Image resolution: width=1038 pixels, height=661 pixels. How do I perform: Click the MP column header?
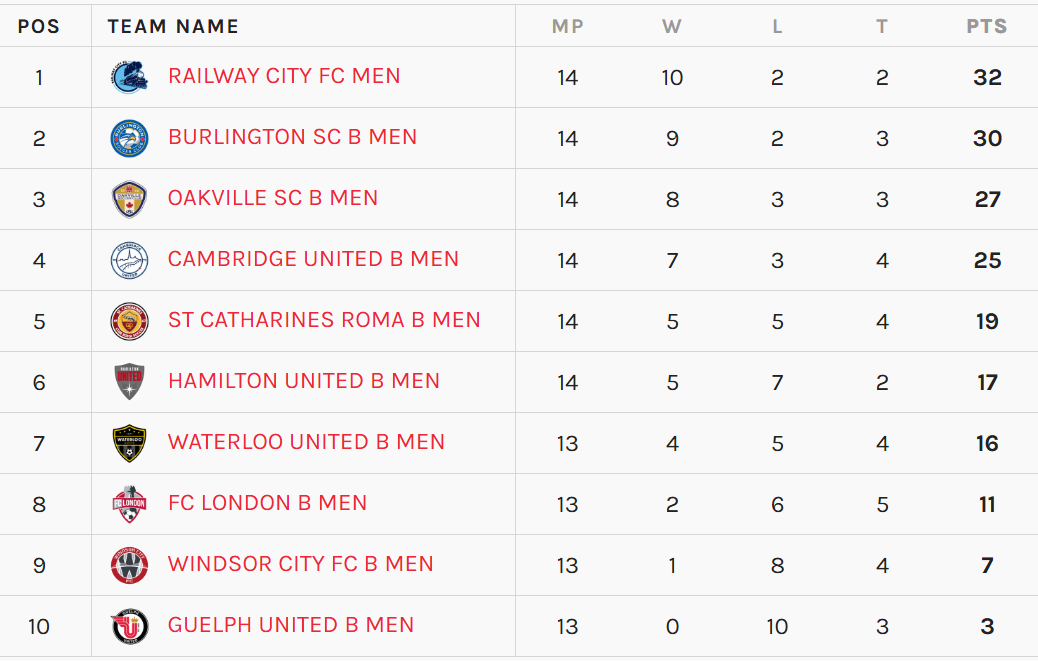coord(568,26)
